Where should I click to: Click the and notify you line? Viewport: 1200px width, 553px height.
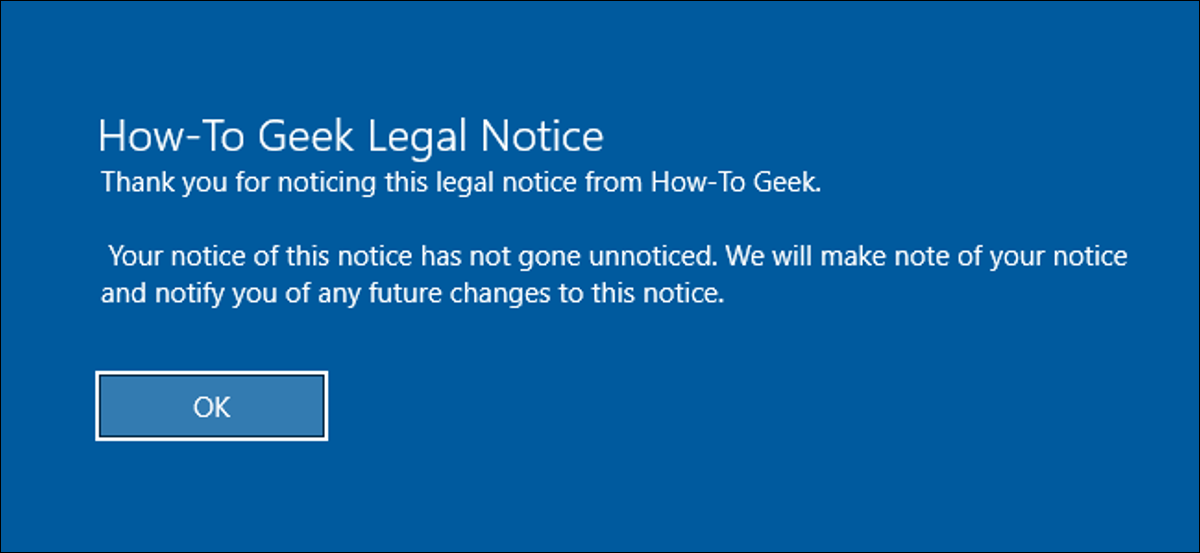[412, 296]
